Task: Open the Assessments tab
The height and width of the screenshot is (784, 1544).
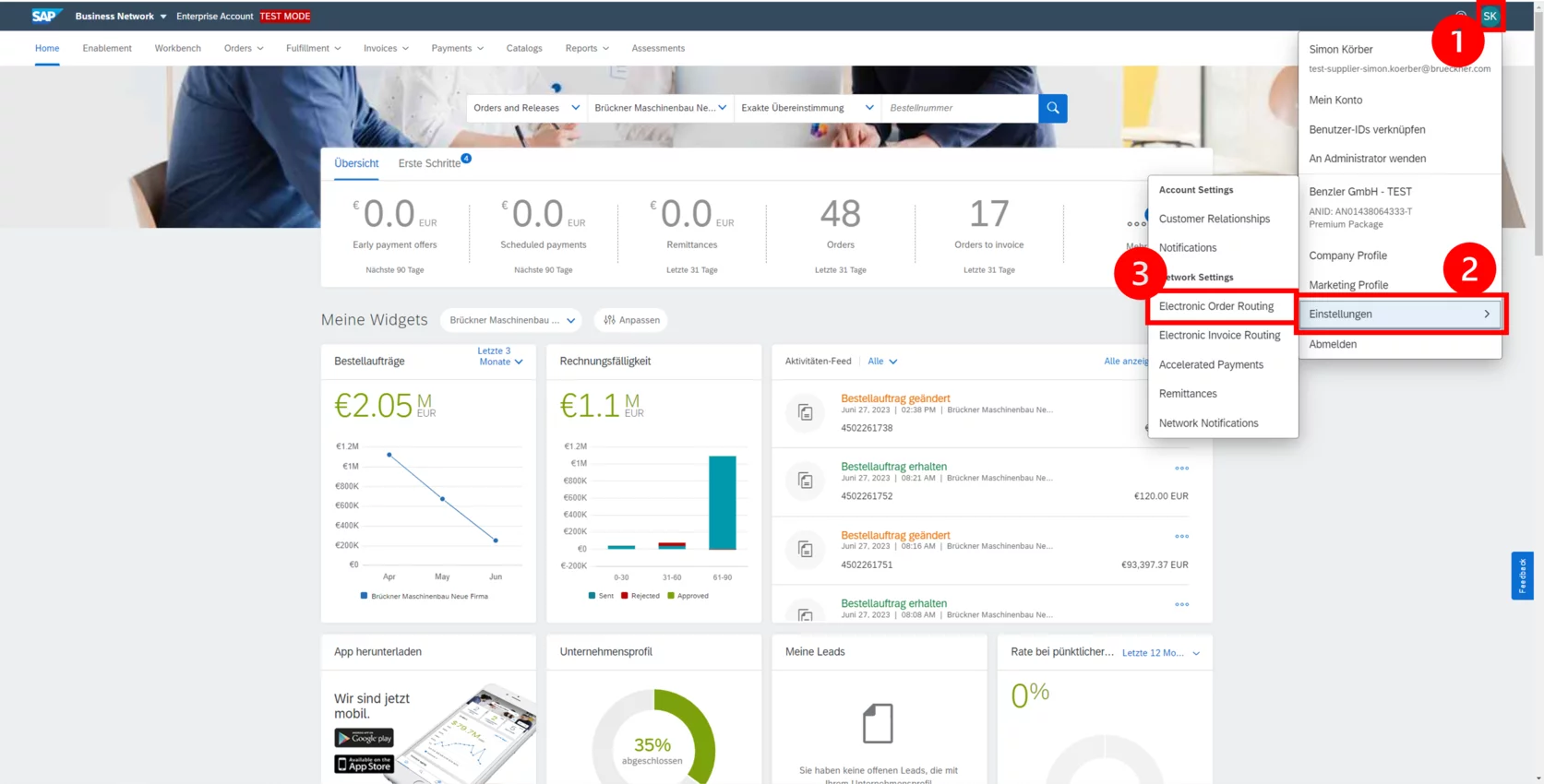Action: [x=658, y=48]
